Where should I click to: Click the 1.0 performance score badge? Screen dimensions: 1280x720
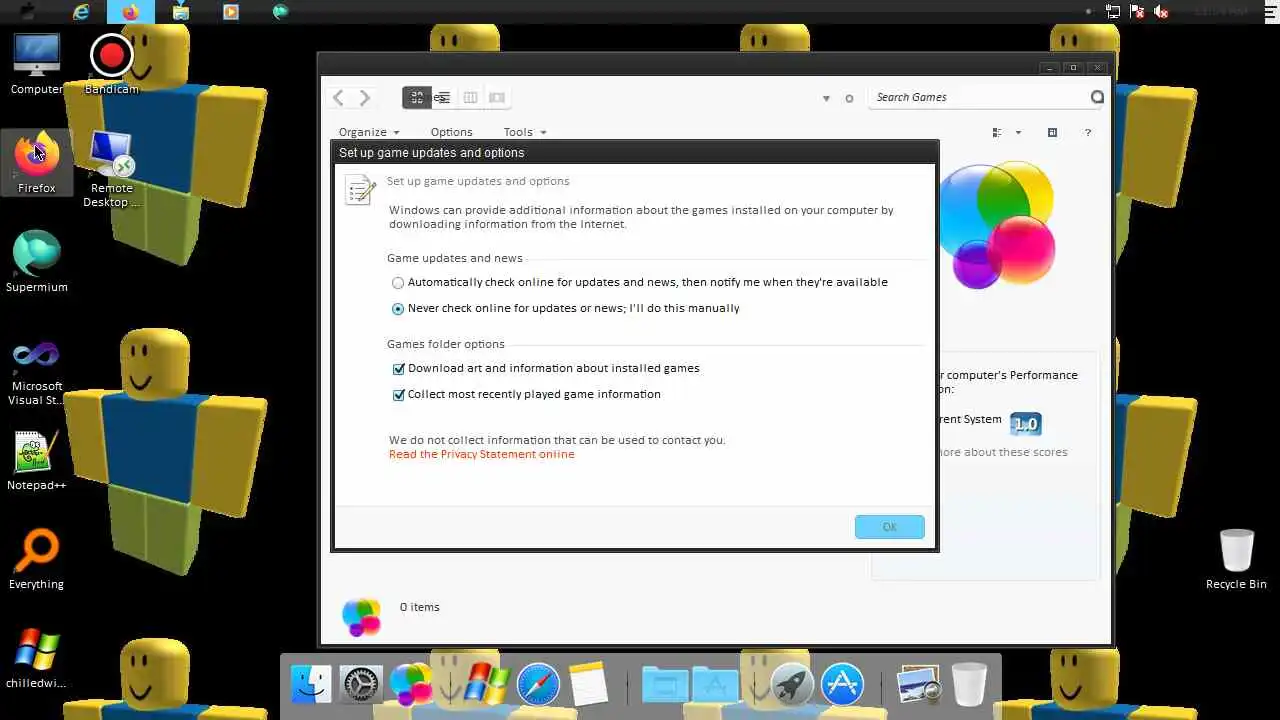(1026, 424)
